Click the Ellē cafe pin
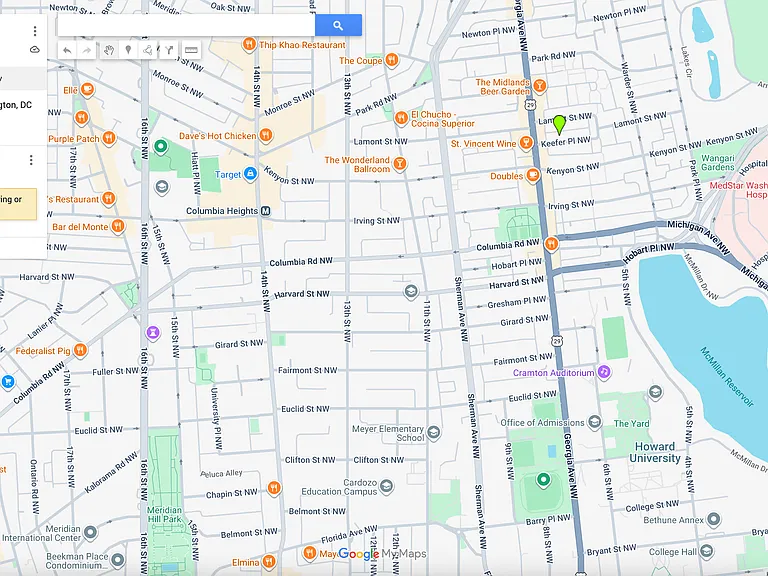The image size is (768, 576). 87,89
